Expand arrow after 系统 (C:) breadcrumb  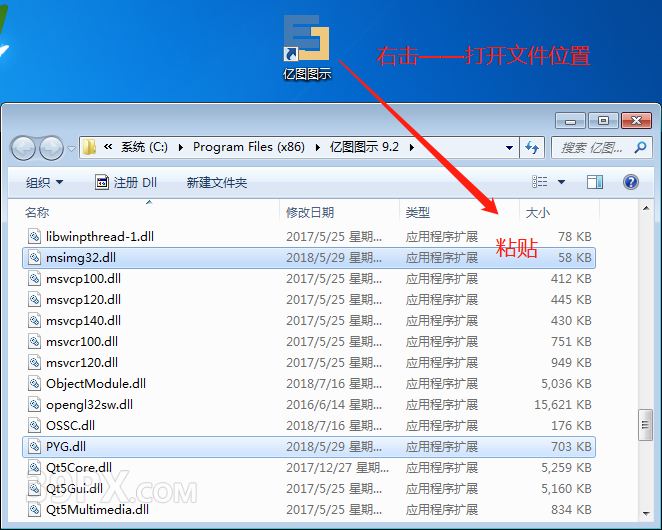[x=180, y=147]
